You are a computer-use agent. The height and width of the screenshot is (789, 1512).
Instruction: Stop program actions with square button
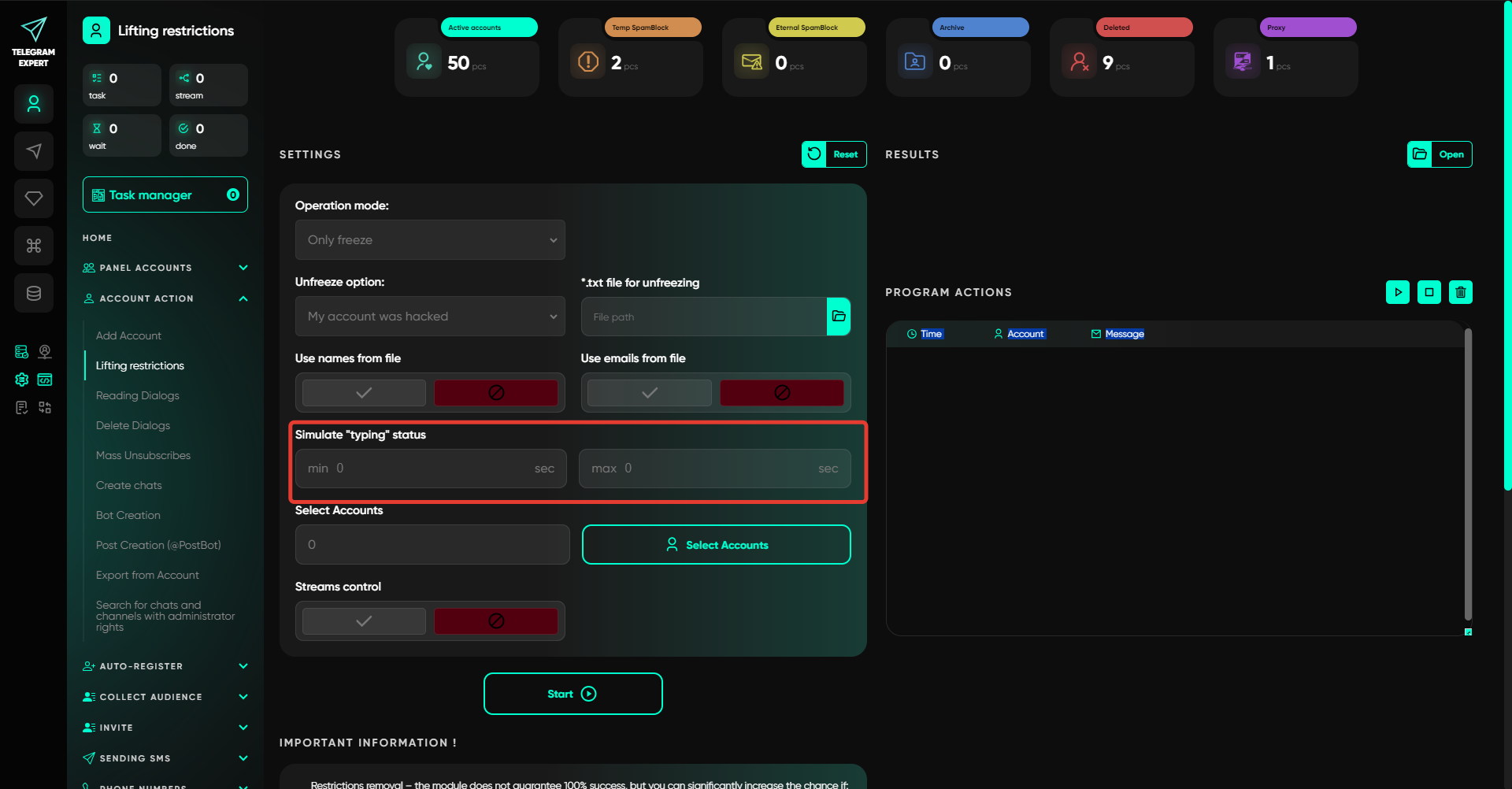pos(1429,292)
